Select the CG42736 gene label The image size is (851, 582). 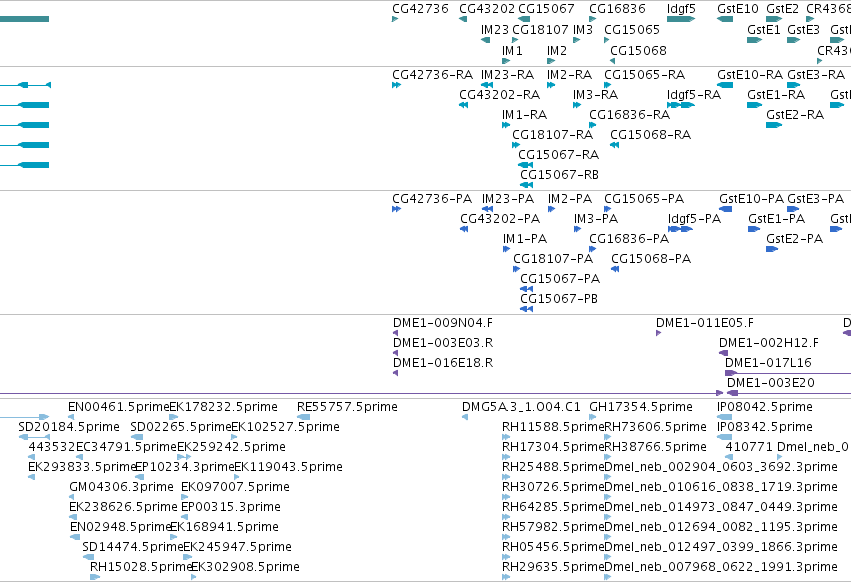(x=420, y=9)
